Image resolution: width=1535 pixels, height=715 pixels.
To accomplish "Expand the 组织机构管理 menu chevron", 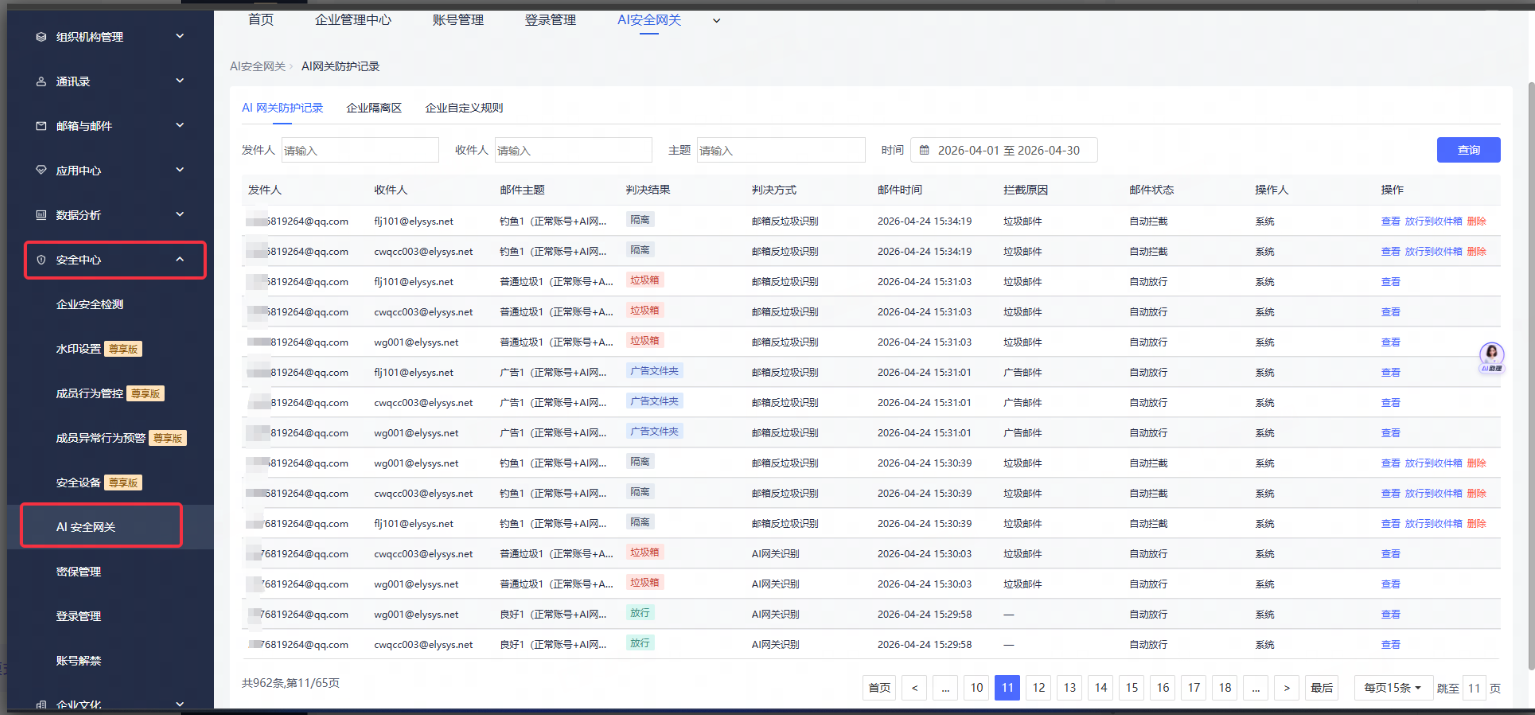I will (x=180, y=37).
